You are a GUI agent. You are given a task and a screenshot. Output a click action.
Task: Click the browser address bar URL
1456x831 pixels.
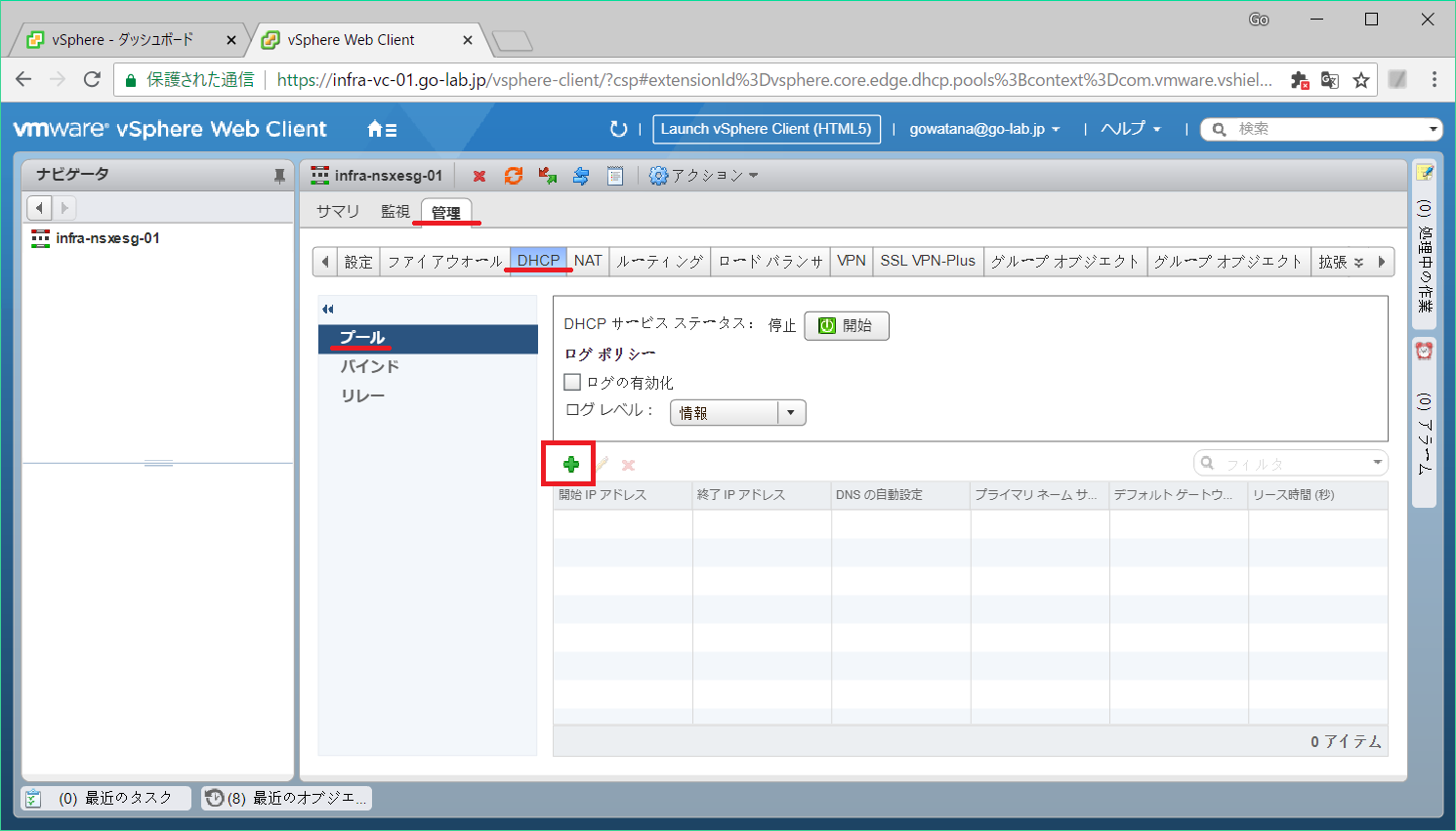pos(774,80)
